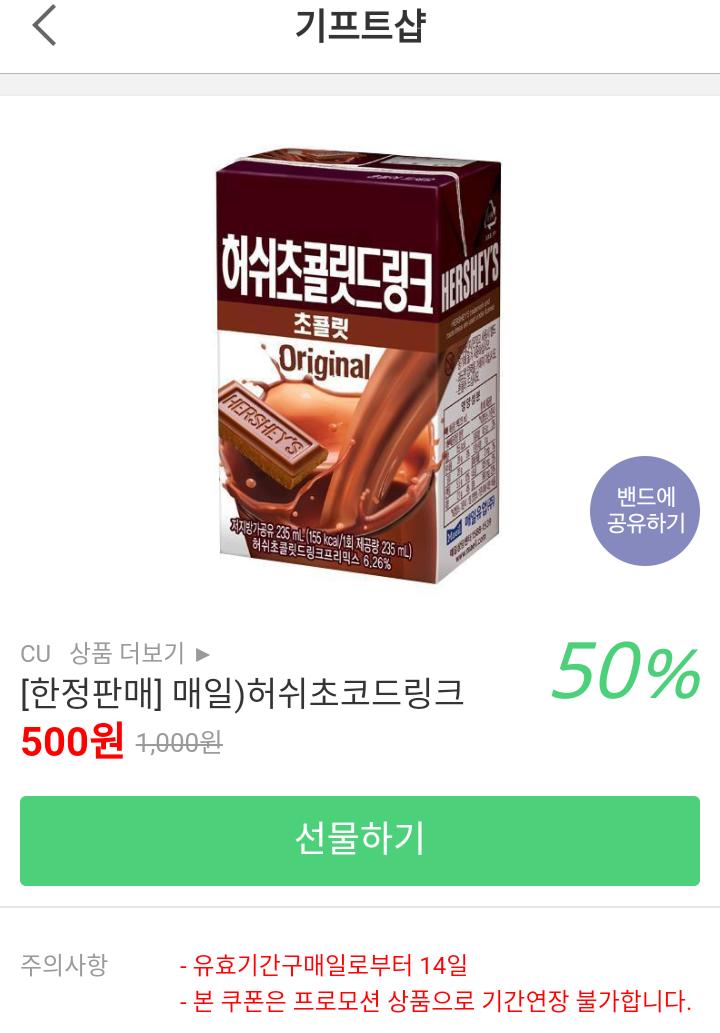The image size is (720, 1033).
Task: Tap the purple 밴드에 공유하기 share bubble
Action: click(645, 511)
